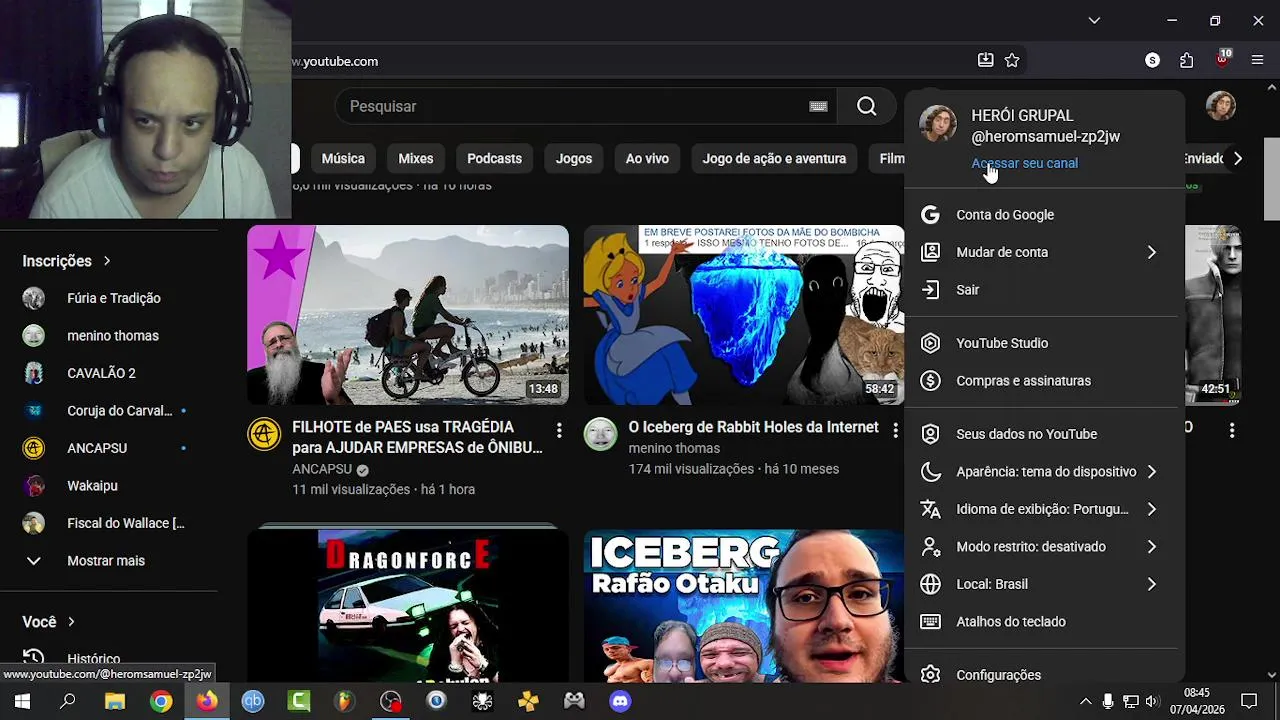Click the Aparência moon icon
The height and width of the screenshot is (720, 1280).
(x=930, y=472)
